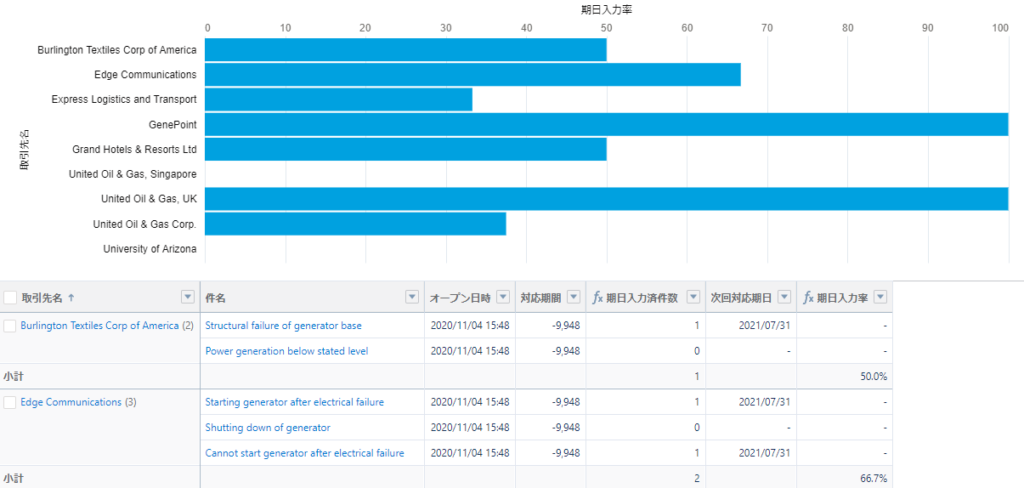Viewport: 1024px width, 488px height.
Task: Click the 66.7% subtotal value
Action: click(874, 479)
